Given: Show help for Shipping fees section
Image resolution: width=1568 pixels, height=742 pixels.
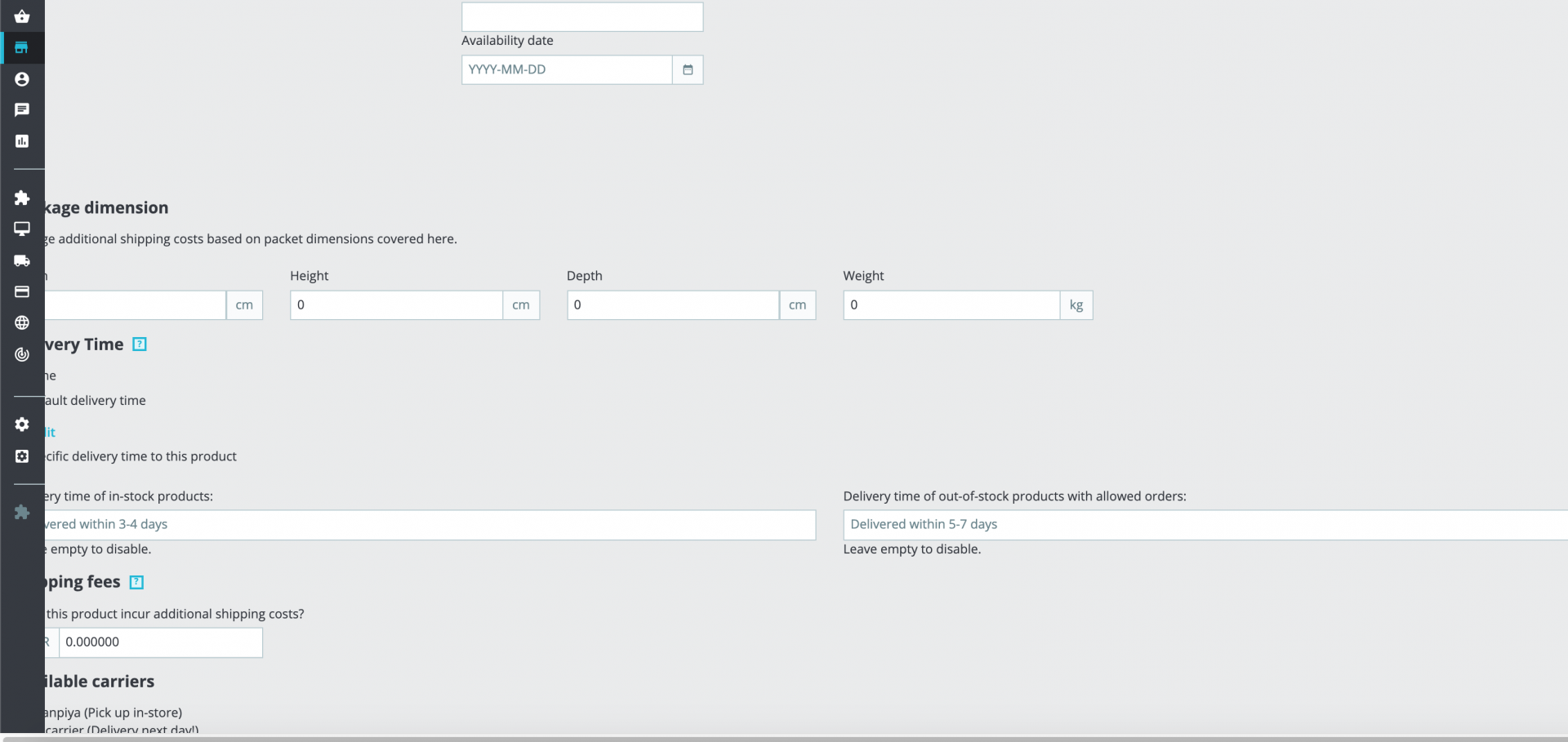Looking at the screenshot, I should (x=136, y=582).
